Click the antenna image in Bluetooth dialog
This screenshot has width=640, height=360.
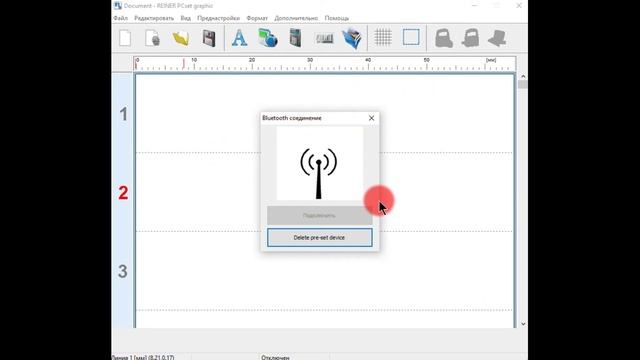(x=319, y=163)
